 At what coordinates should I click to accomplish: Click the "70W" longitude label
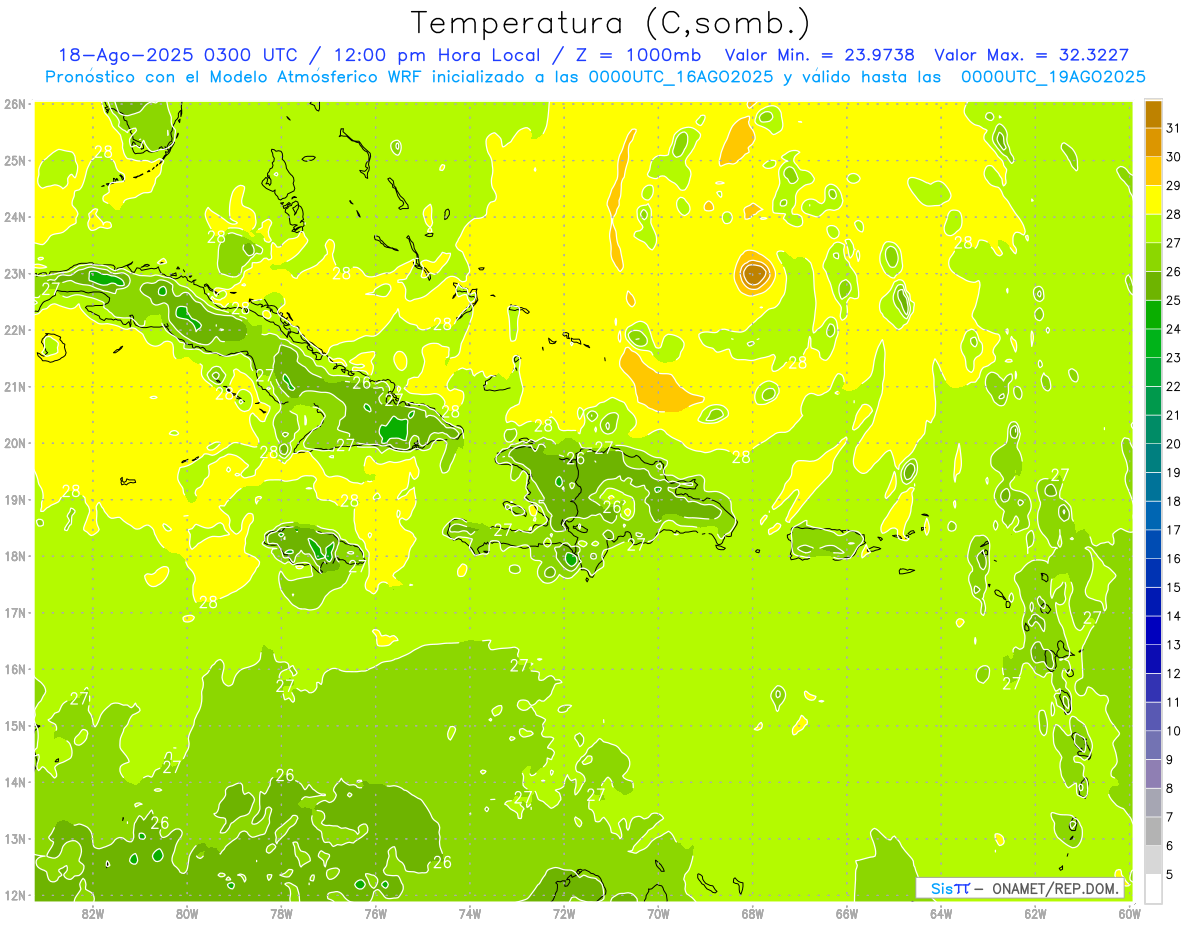pyautogui.click(x=658, y=913)
